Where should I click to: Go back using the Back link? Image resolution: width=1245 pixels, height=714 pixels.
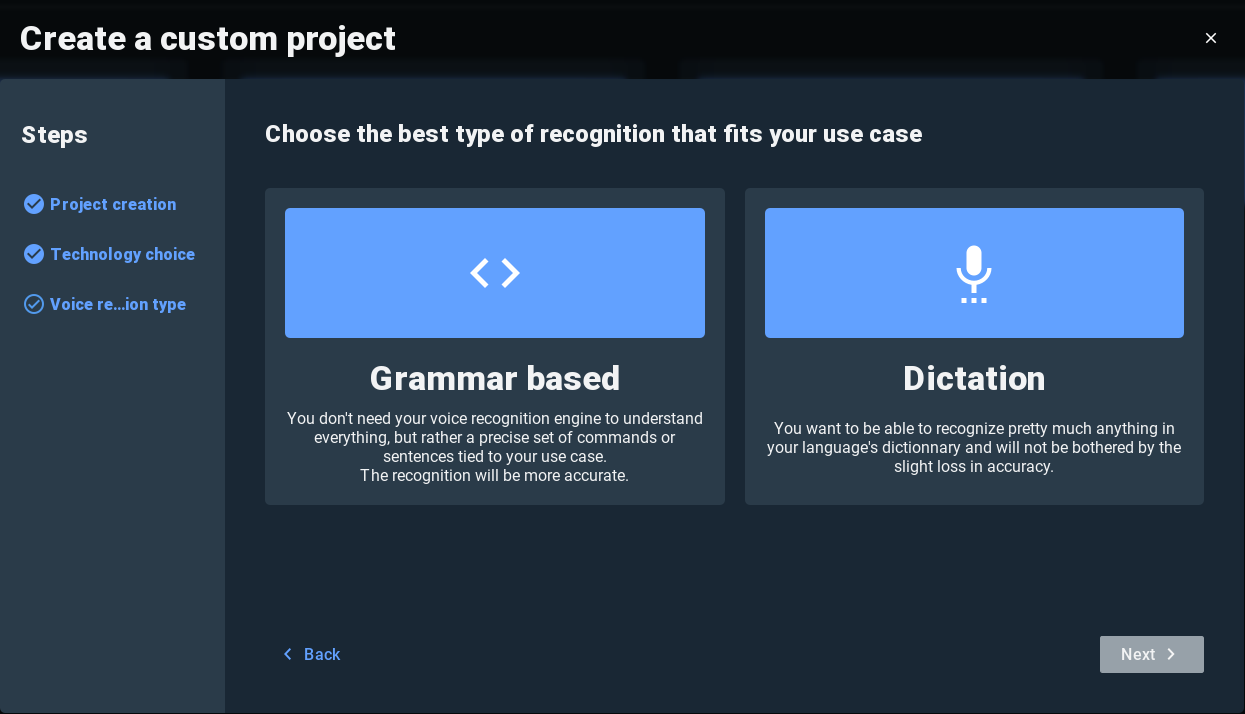click(x=322, y=654)
